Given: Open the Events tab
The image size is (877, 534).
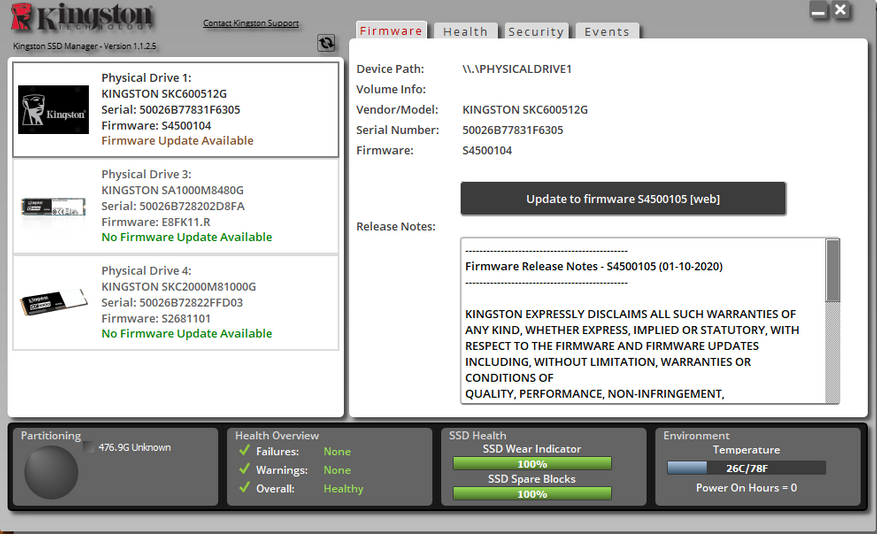Looking at the screenshot, I should tap(607, 32).
